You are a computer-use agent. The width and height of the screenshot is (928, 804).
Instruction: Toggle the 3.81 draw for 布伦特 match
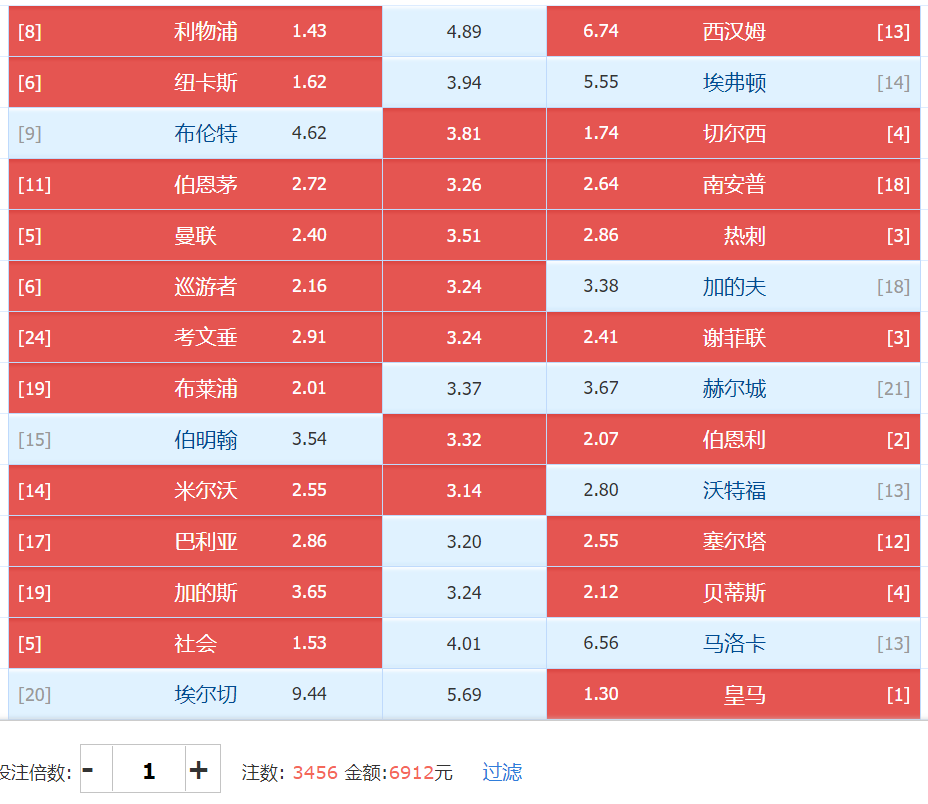tap(464, 133)
